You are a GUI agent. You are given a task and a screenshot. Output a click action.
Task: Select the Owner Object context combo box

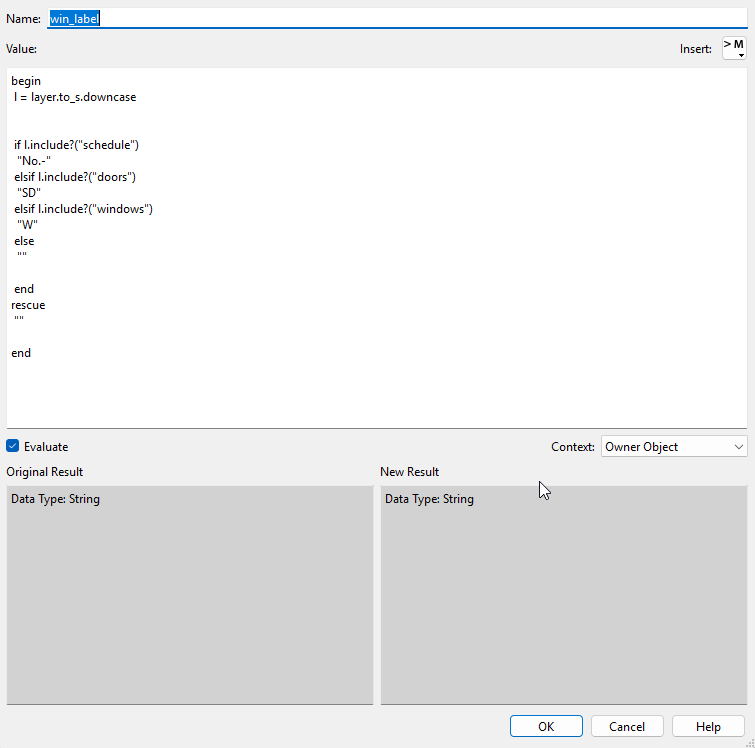click(664, 447)
